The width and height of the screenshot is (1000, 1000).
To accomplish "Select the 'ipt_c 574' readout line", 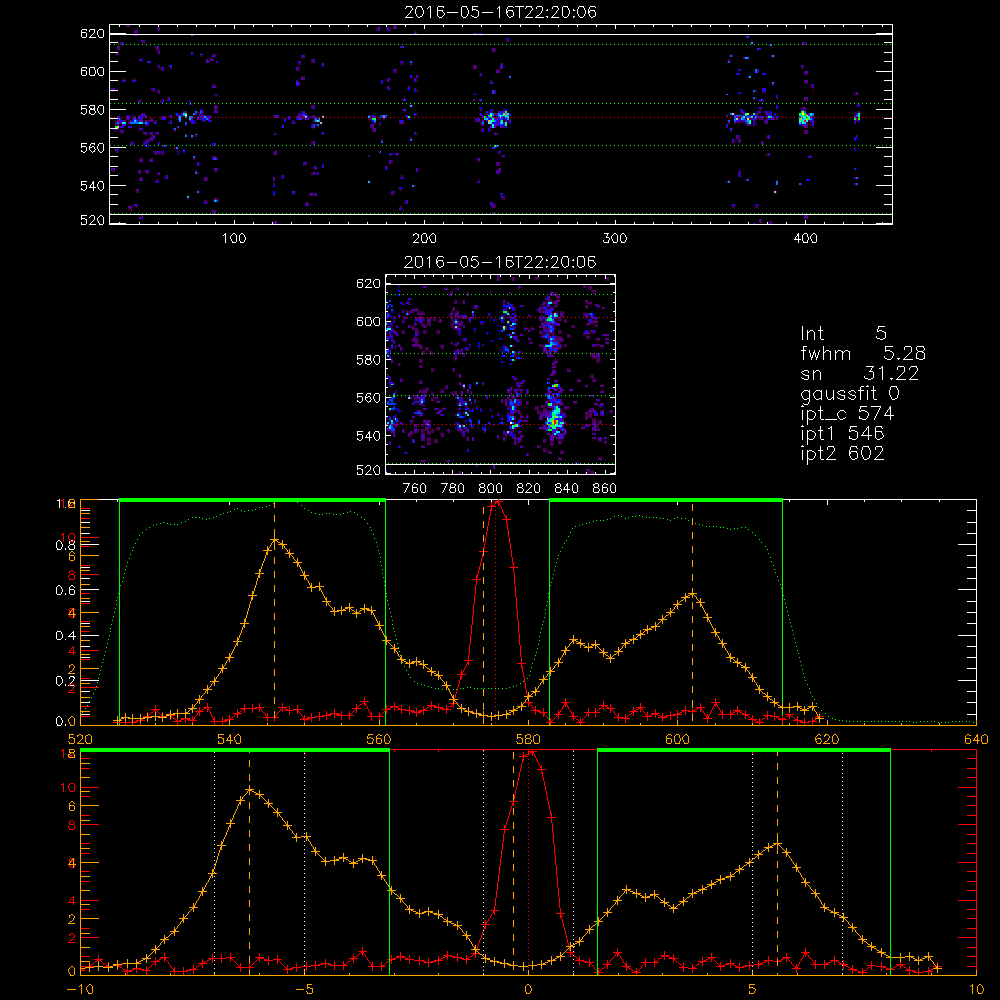I will tap(848, 414).
